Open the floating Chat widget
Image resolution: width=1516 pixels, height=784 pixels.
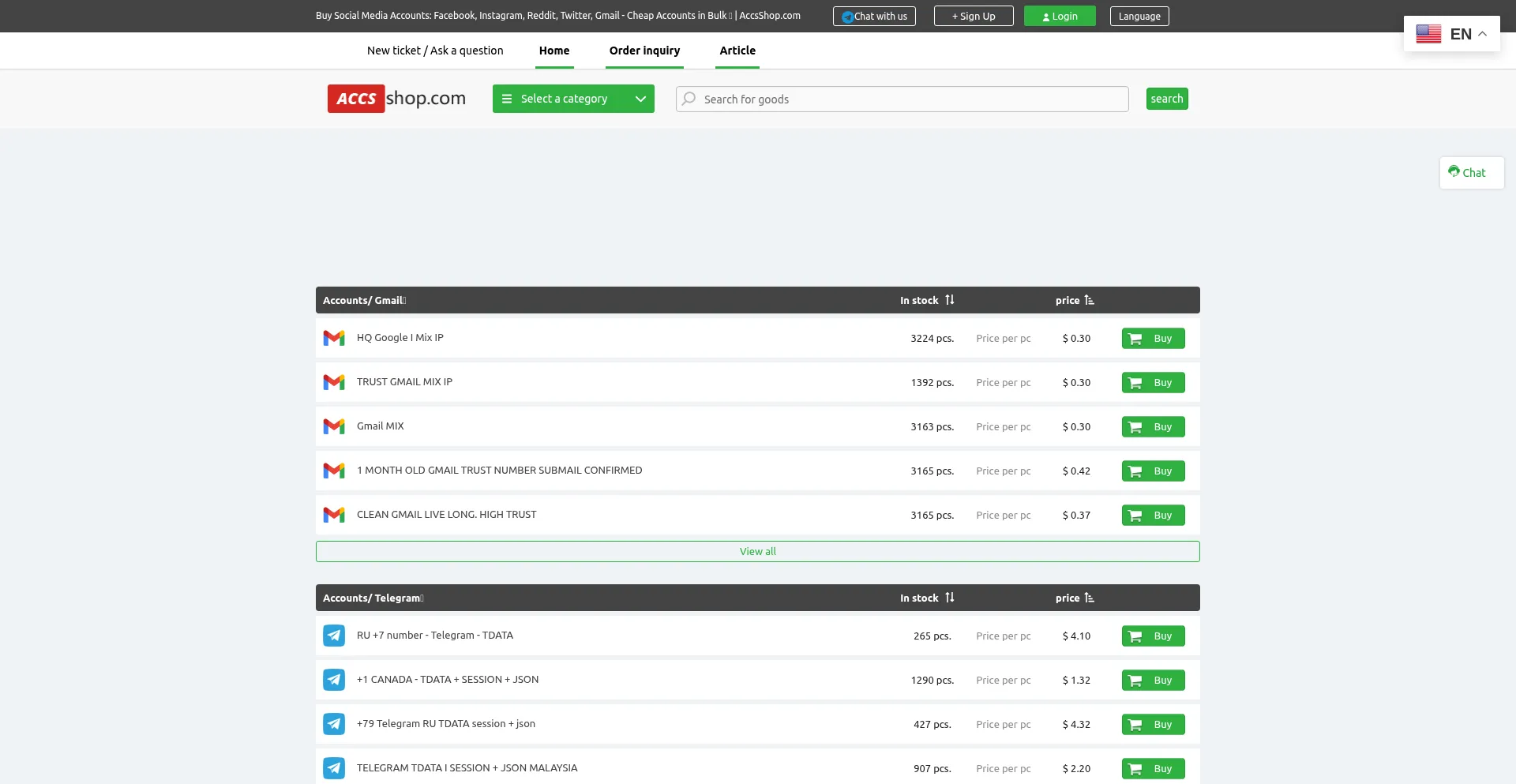click(1471, 173)
